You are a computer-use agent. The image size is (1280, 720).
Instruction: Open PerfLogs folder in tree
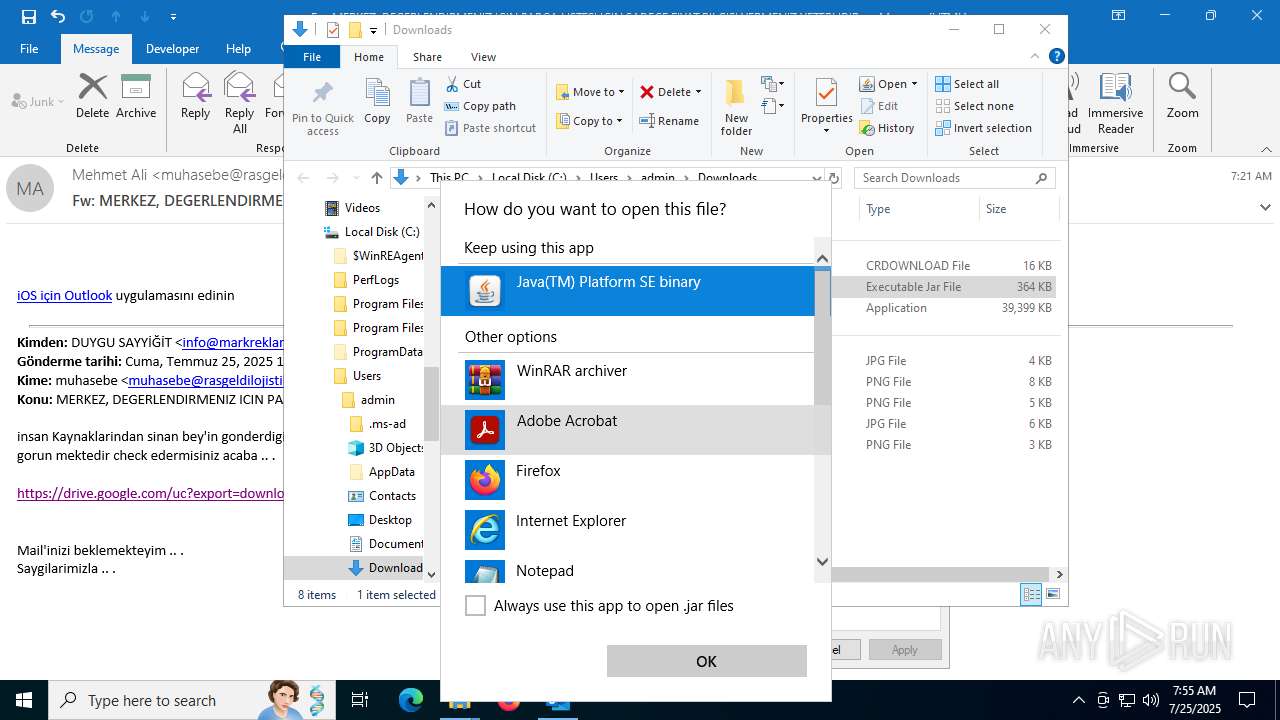375,280
